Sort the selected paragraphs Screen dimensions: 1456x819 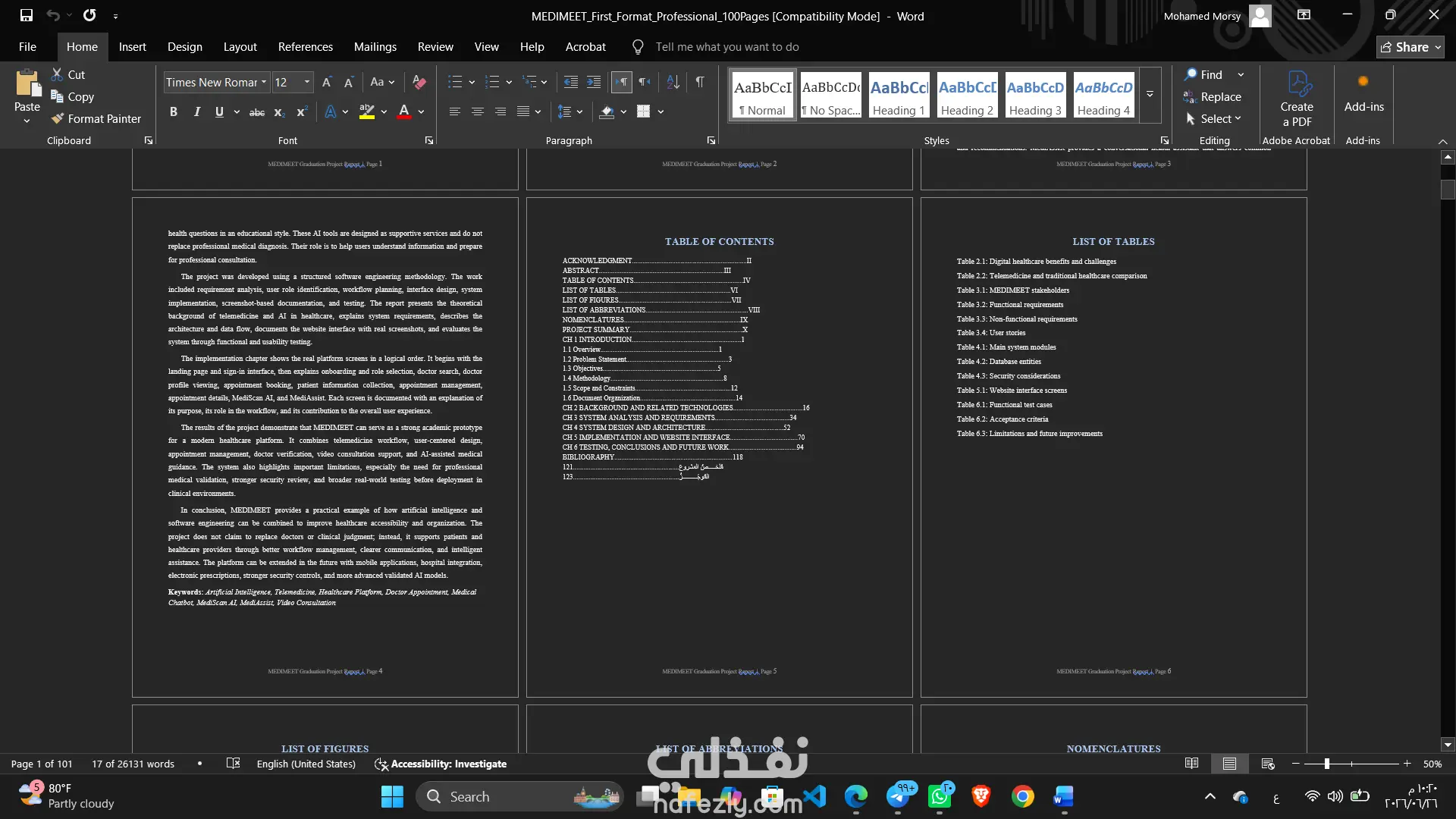(673, 82)
